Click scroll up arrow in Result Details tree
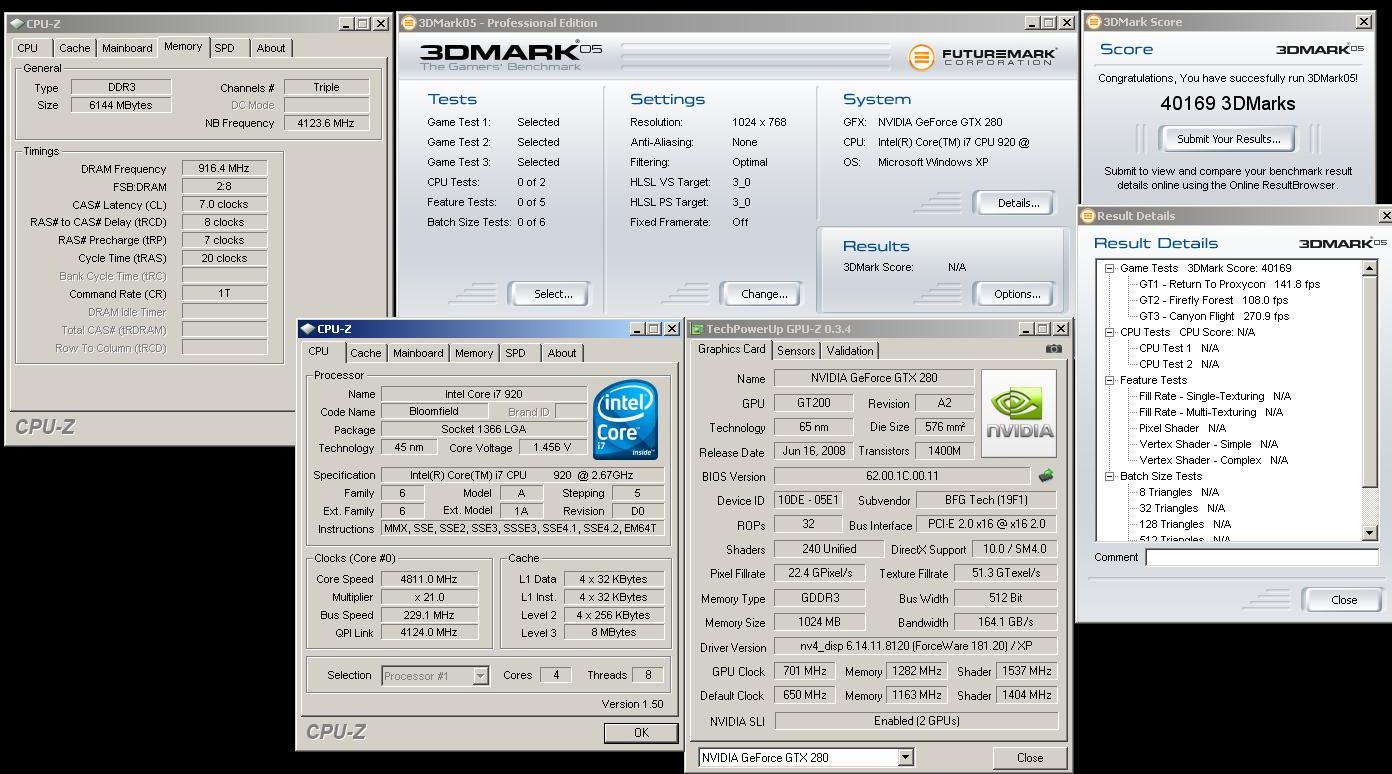 coord(1370,268)
